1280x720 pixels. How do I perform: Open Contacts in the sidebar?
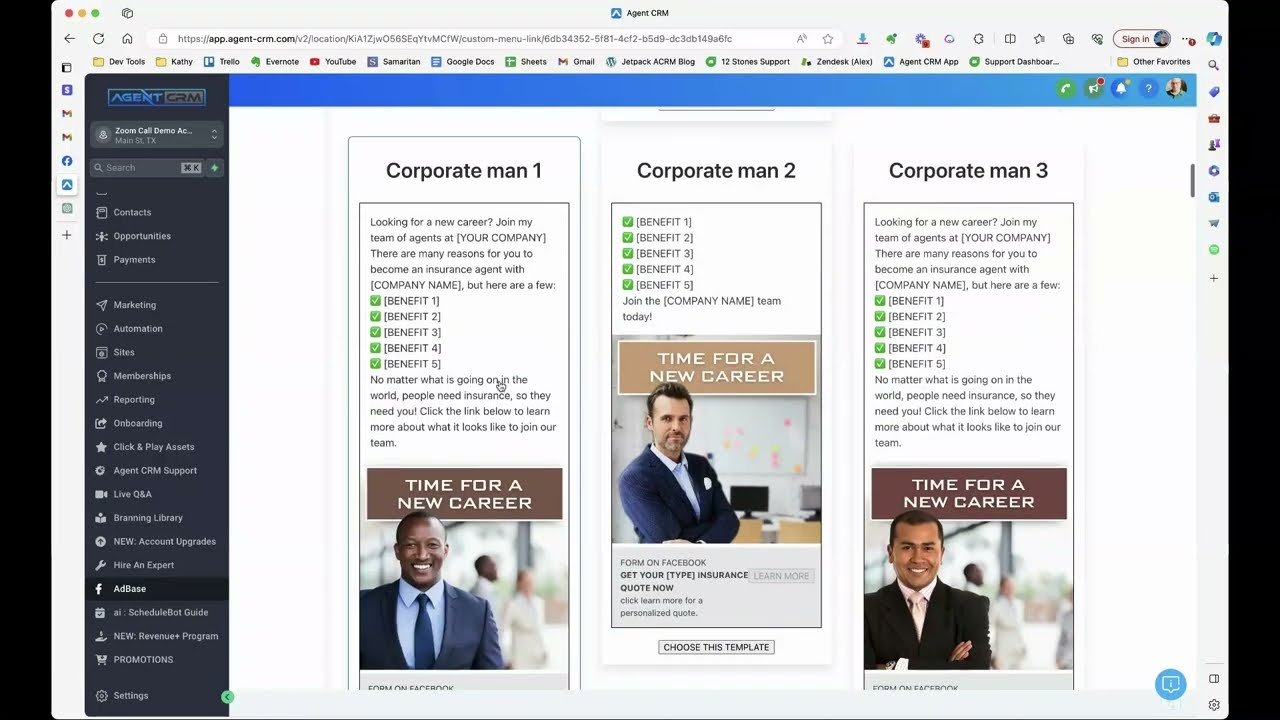pos(132,212)
